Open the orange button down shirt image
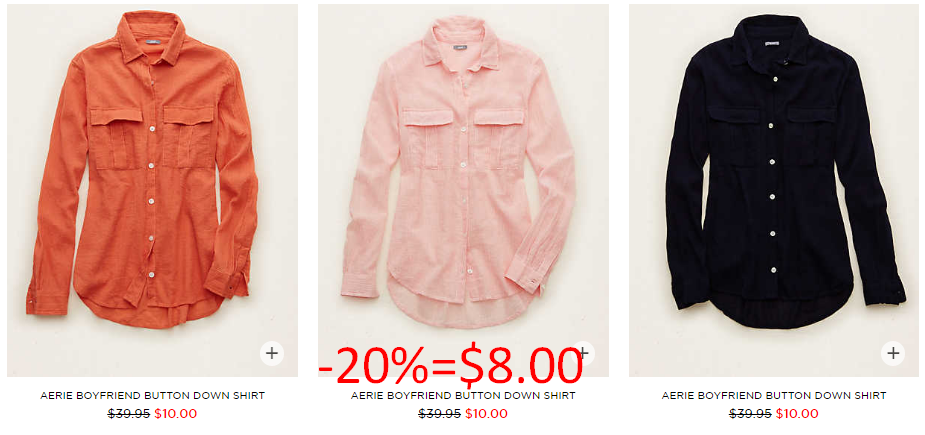925x435 pixels. click(152, 190)
